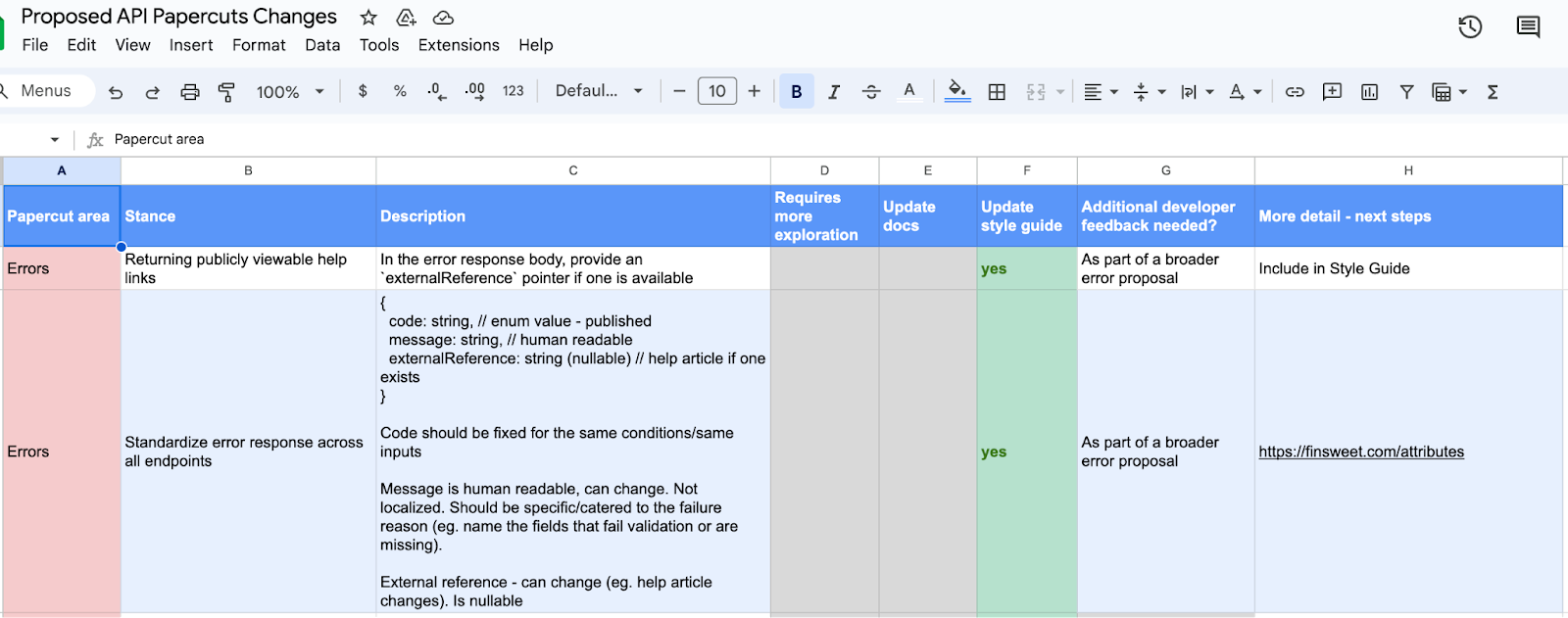Click the Stance header cell

click(248, 216)
